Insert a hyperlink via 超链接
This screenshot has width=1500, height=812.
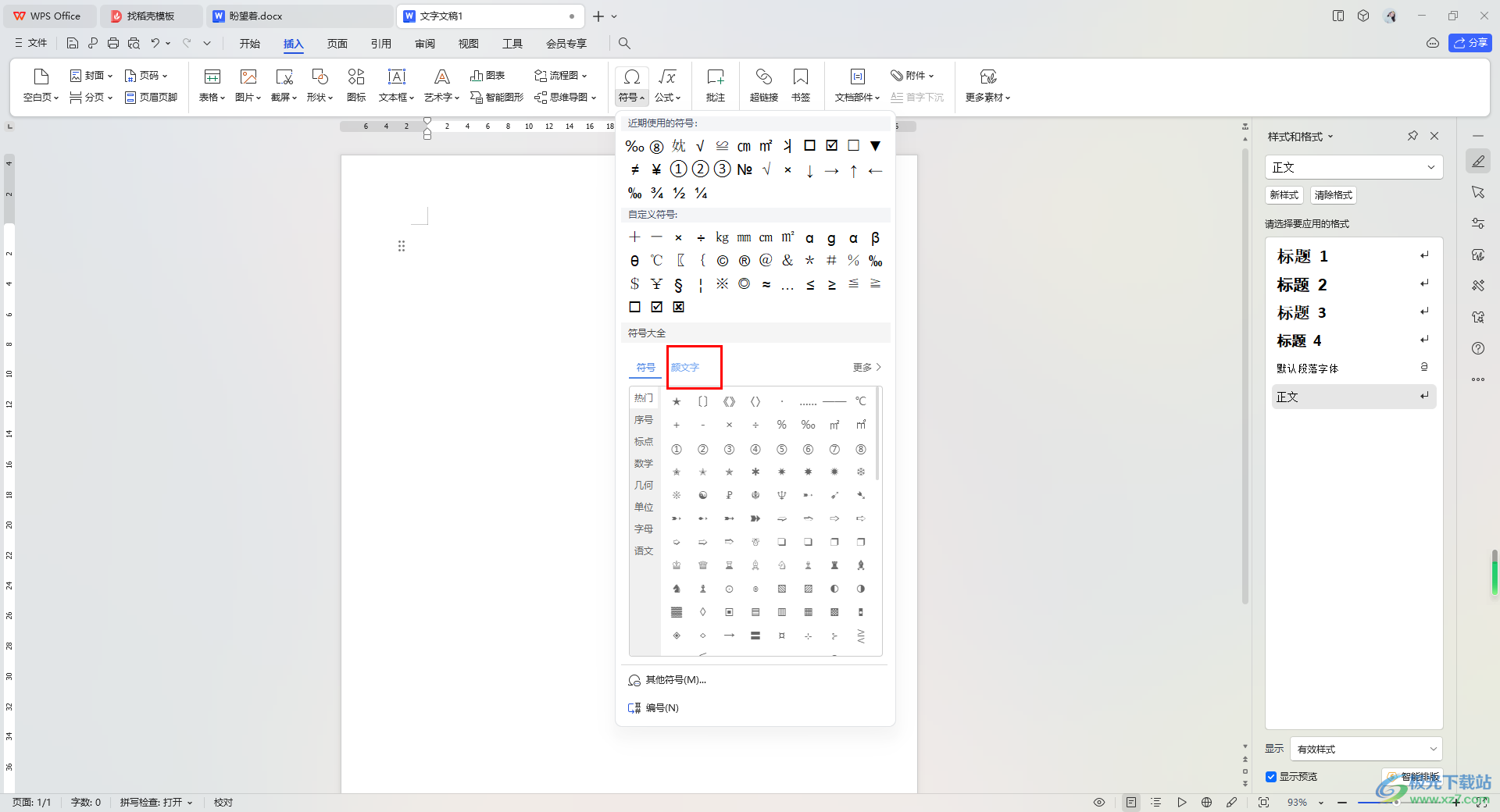click(x=764, y=86)
